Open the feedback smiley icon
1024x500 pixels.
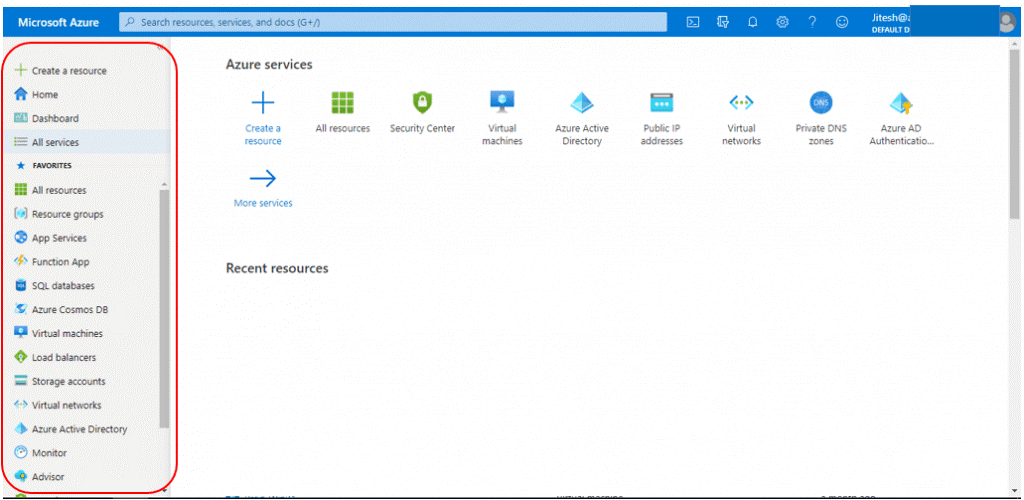point(842,22)
